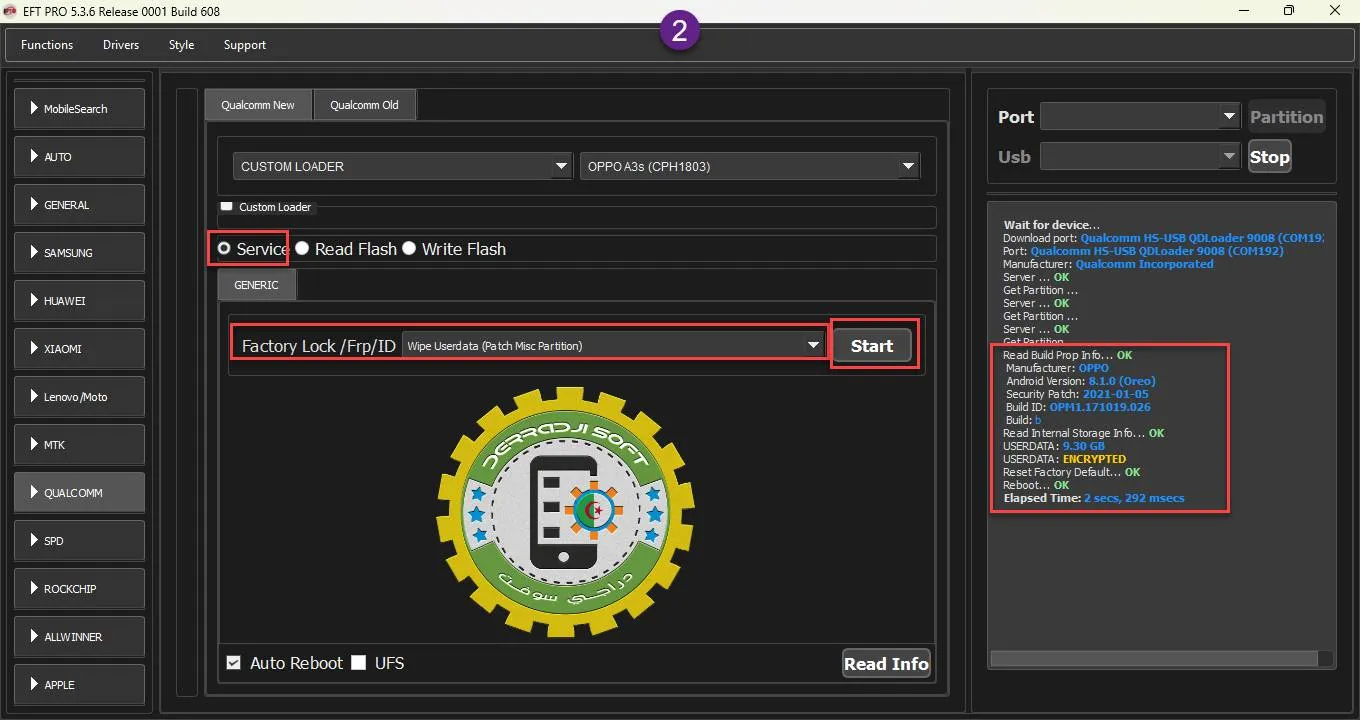This screenshot has height=720, width=1360.
Task: Select the Write Flash radio option
Action: coord(409,249)
